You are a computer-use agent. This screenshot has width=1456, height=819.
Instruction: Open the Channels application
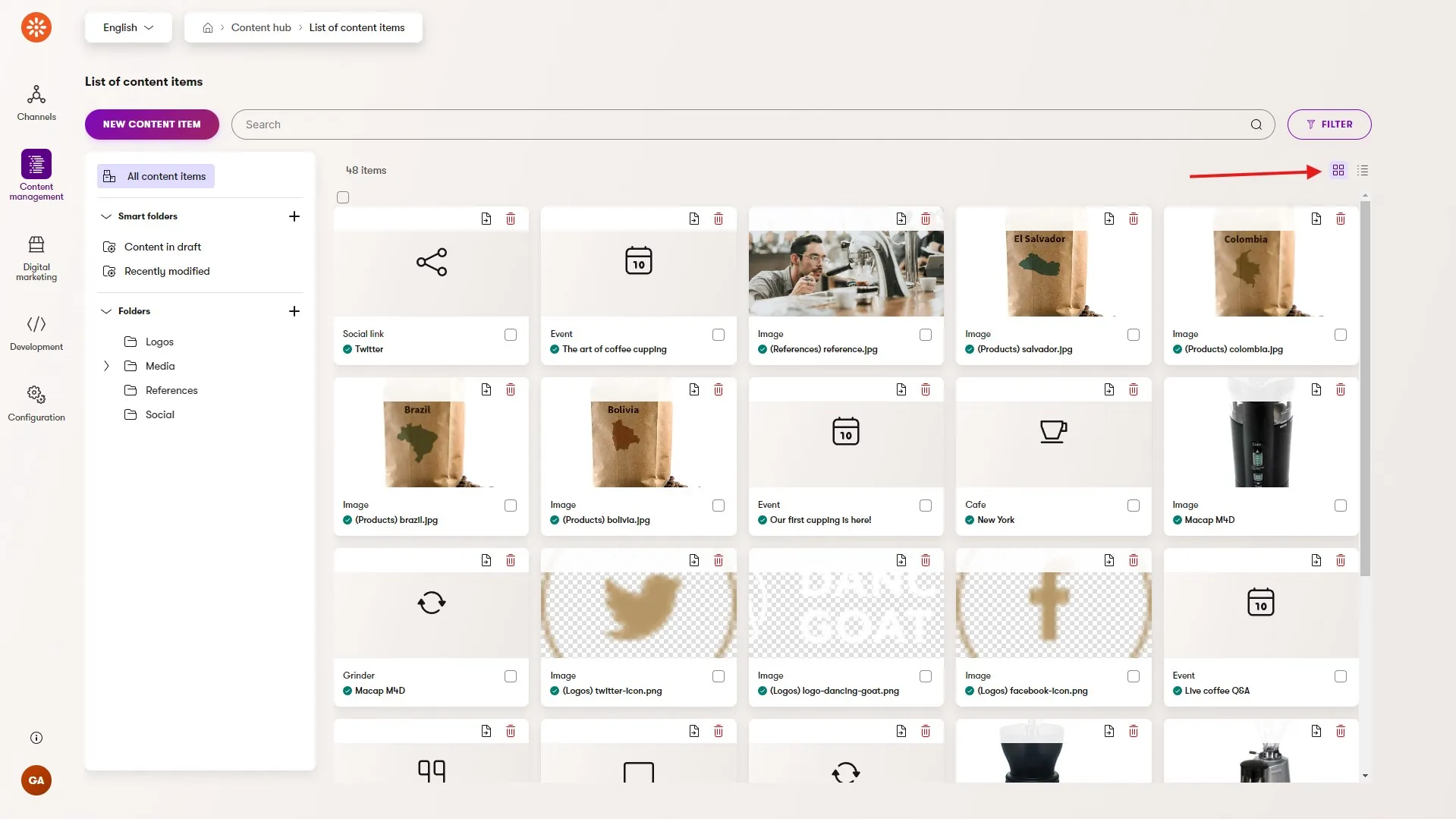click(x=36, y=103)
